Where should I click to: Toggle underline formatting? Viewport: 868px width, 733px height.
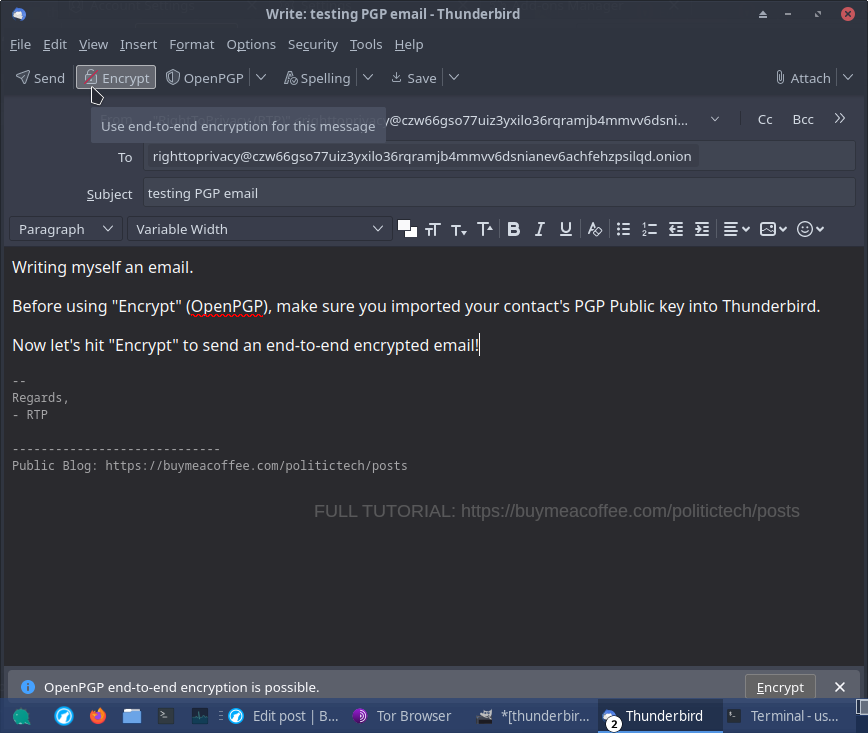[566, 229]
